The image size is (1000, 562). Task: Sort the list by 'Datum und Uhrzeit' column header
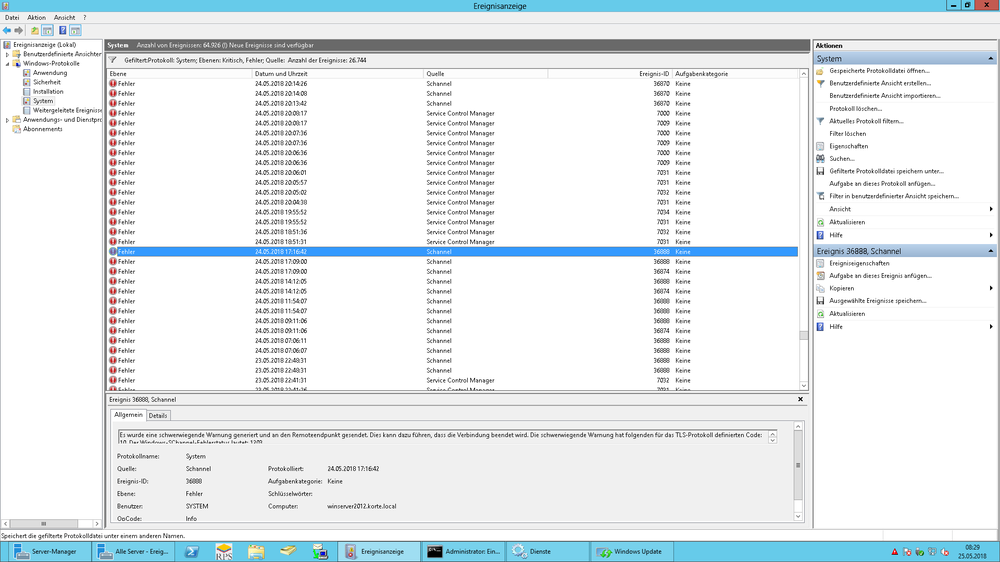[281, 74]
